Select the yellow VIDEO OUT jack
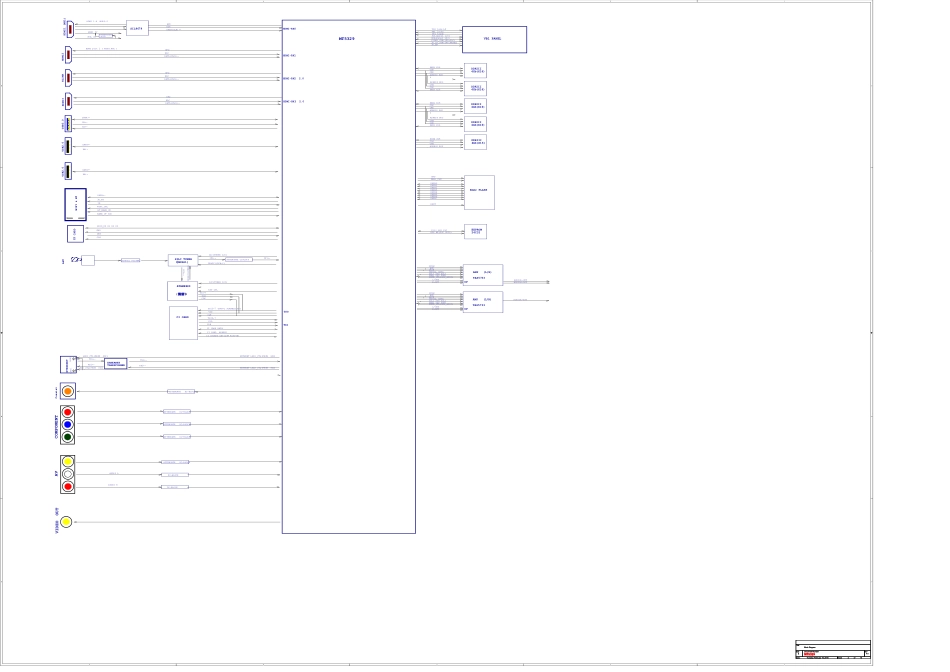 [66, 521]
